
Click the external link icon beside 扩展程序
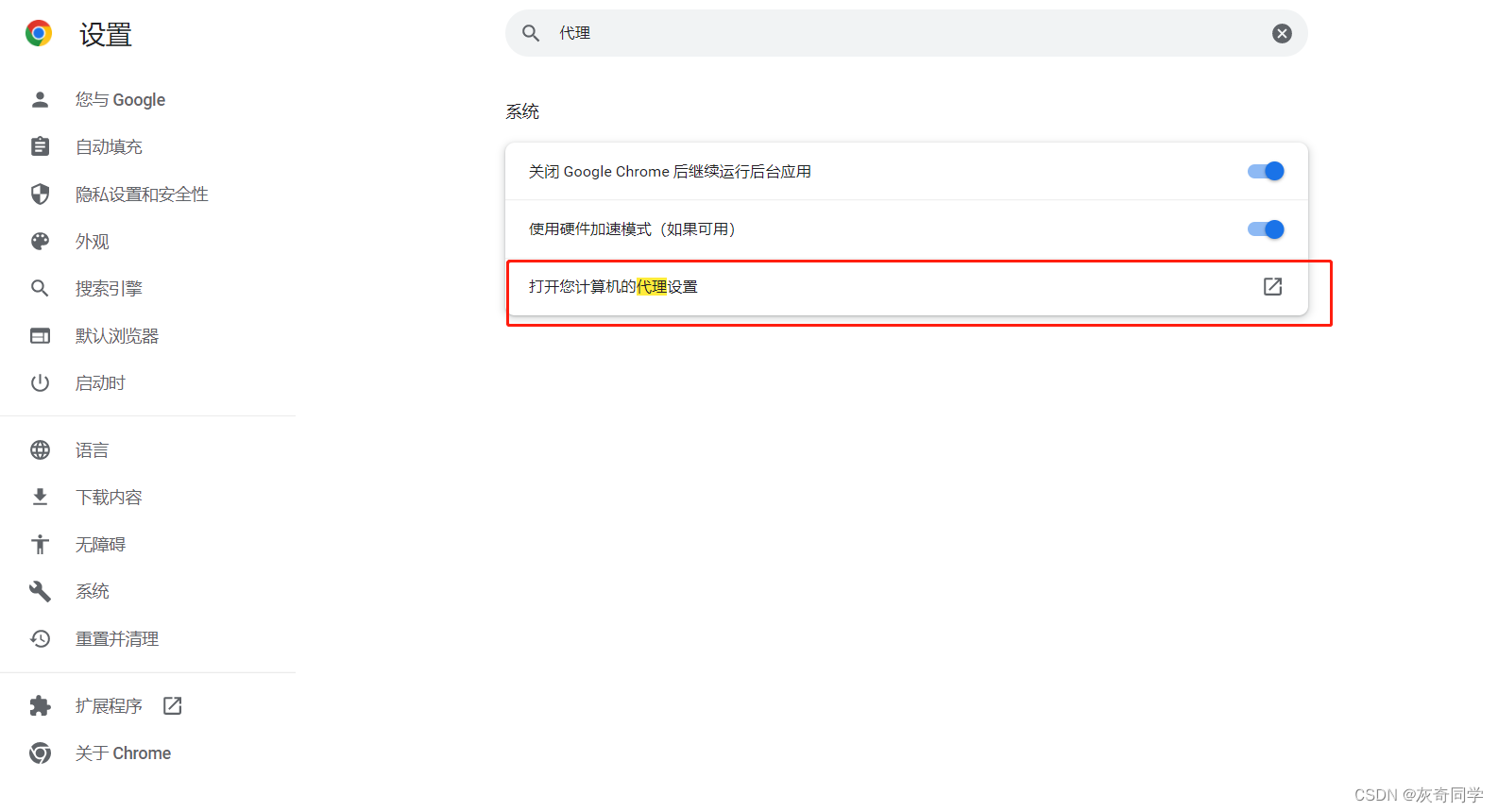(x=172, y=705)
